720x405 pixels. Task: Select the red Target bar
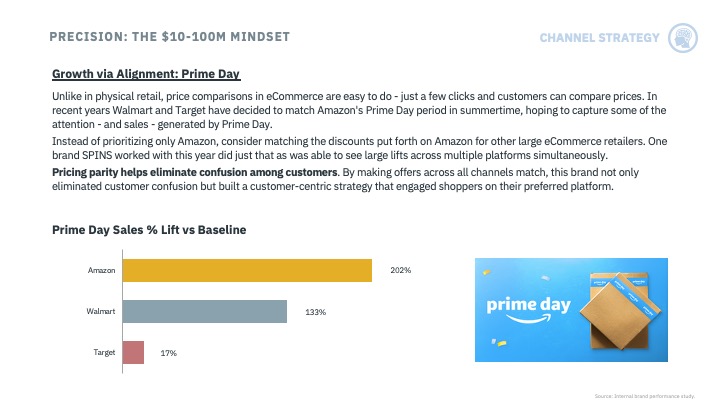133,352
